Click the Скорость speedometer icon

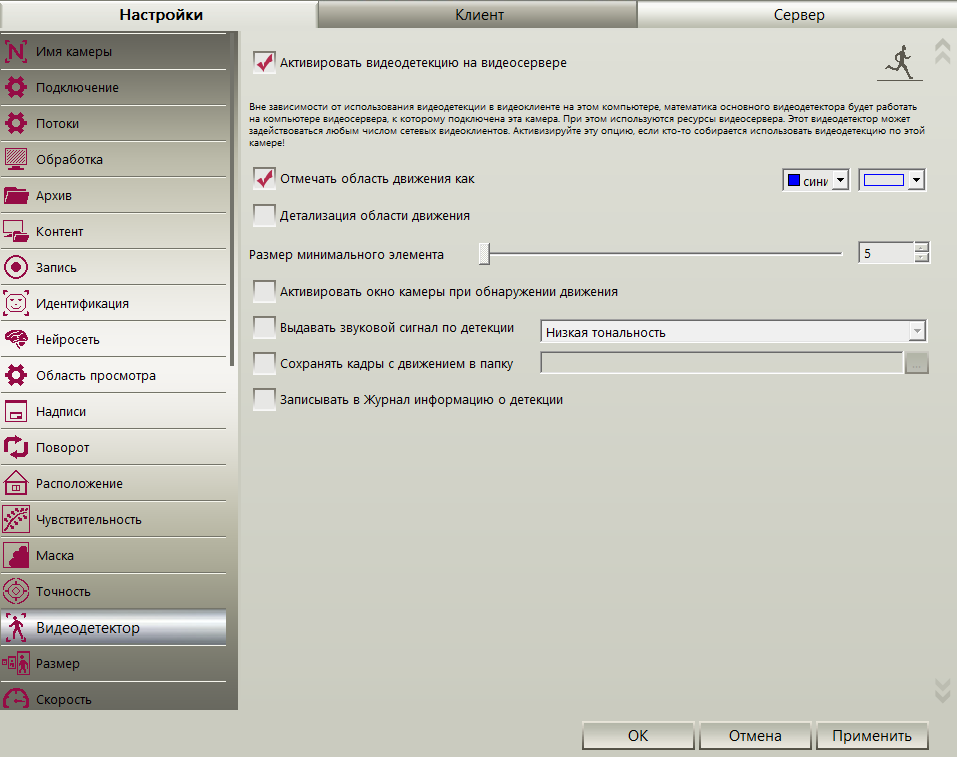click(x=16, y=699)
